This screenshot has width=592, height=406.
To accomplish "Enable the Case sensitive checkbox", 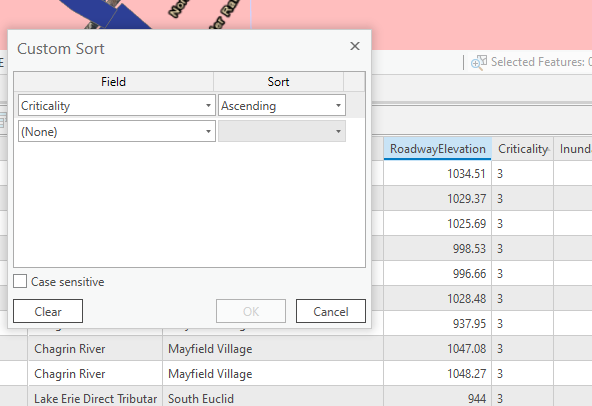I will coord(20,281).
